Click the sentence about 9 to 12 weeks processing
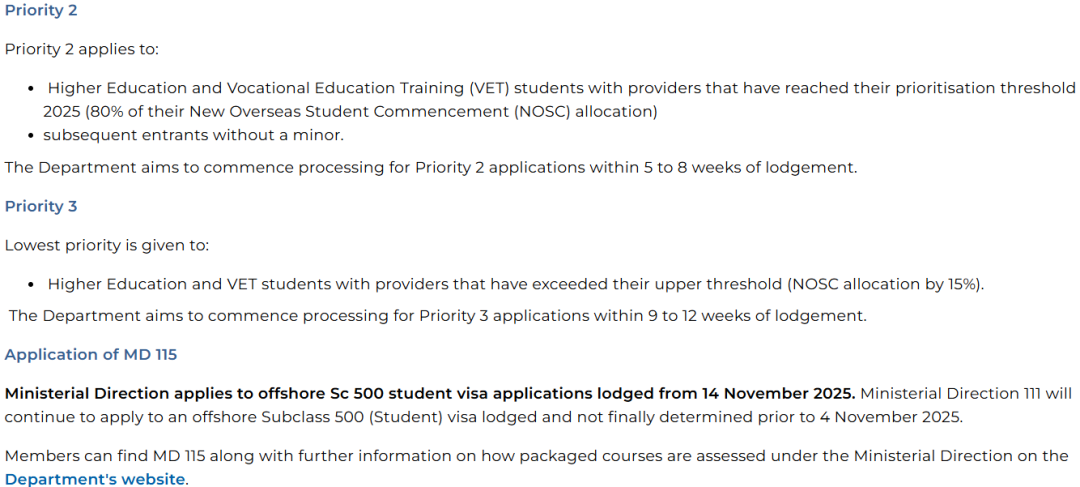Image resolution: width=1080 pixels, height=487 pixels. tap(437, 316)
